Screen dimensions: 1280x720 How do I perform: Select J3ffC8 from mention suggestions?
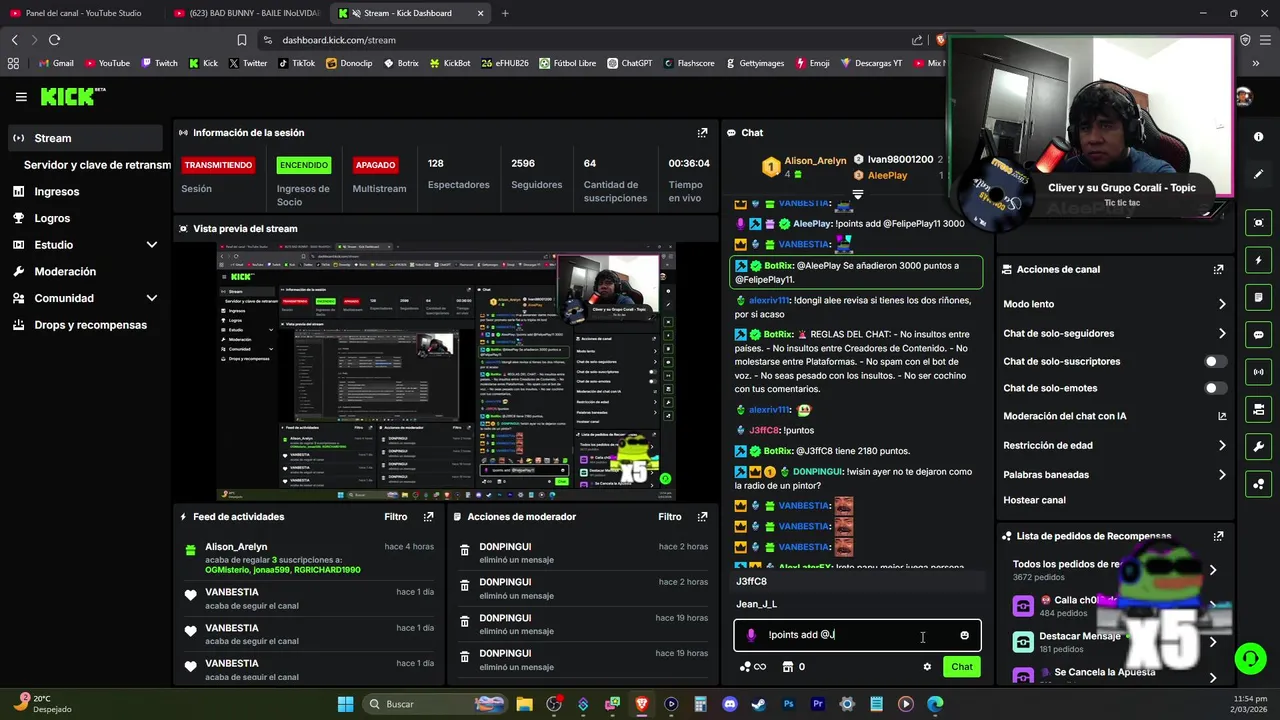[x=857, y=581]
